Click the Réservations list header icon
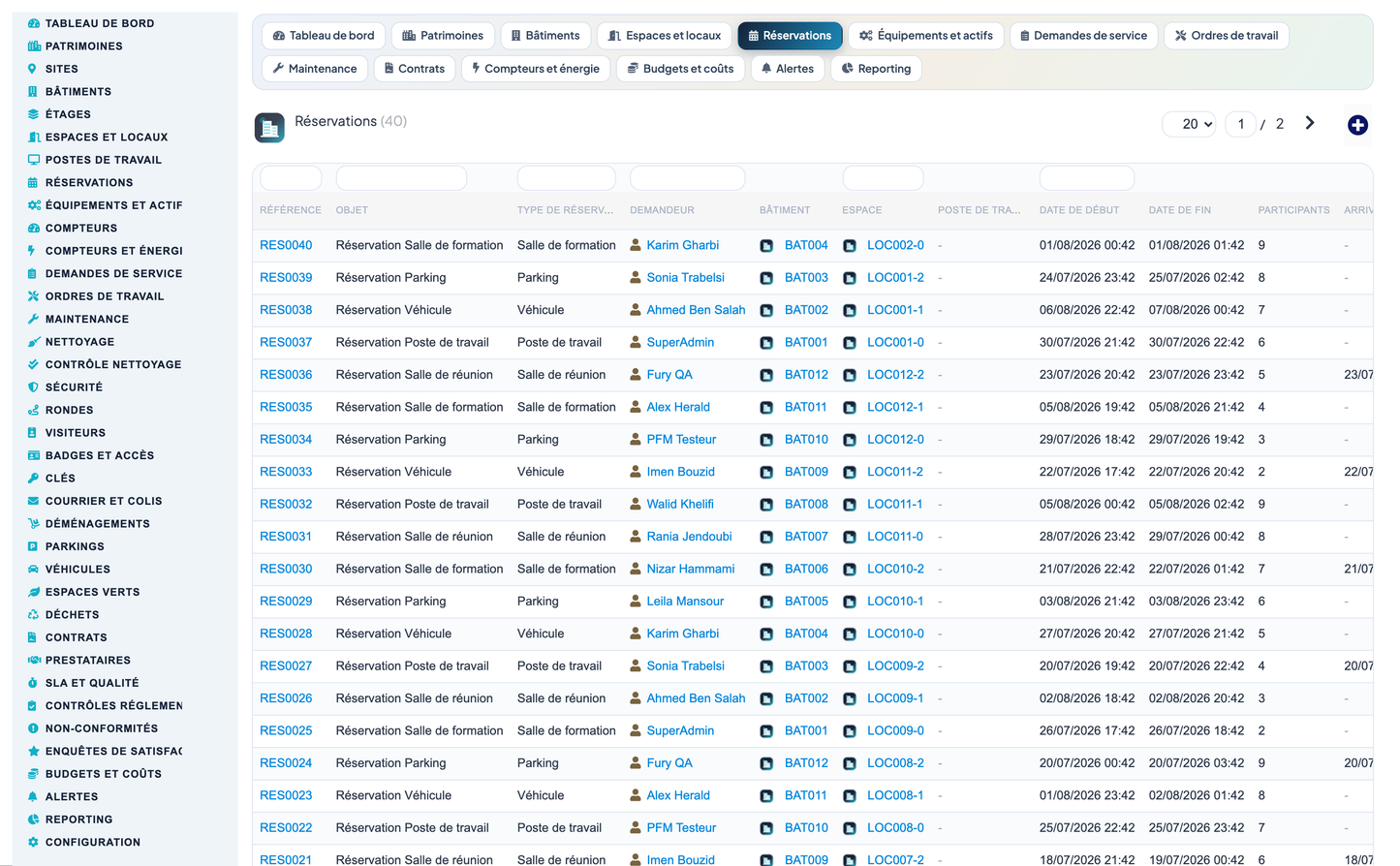 pyautogui.click(x=269, y=128)
